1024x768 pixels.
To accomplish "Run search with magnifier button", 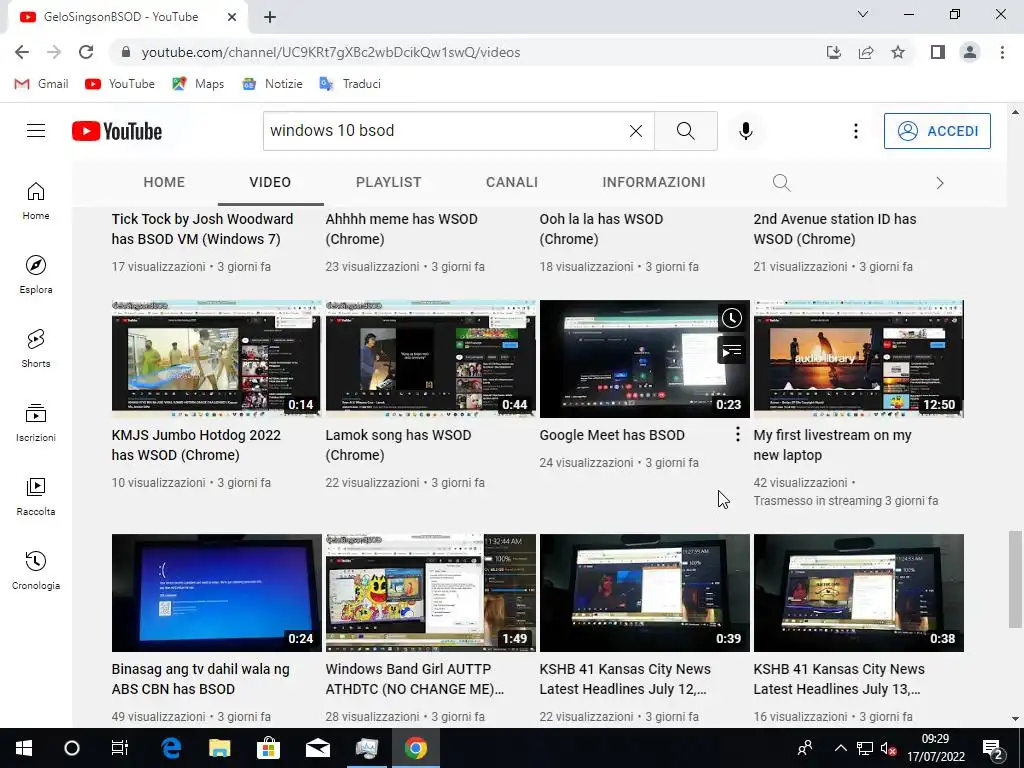I will pyautogui.click(x=686, y=131).
